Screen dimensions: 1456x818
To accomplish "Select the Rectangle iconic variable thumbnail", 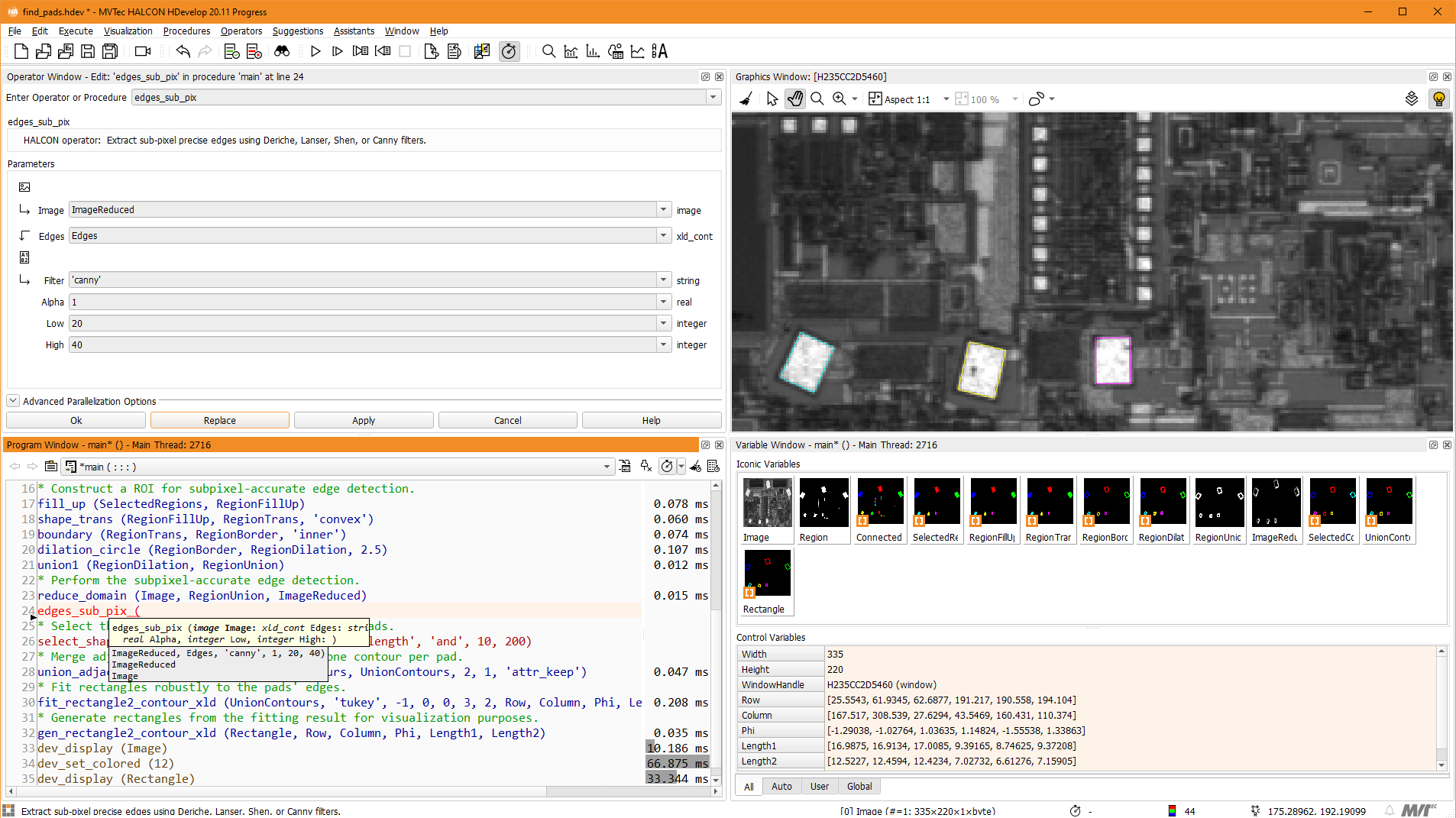I will click(767, 581).
